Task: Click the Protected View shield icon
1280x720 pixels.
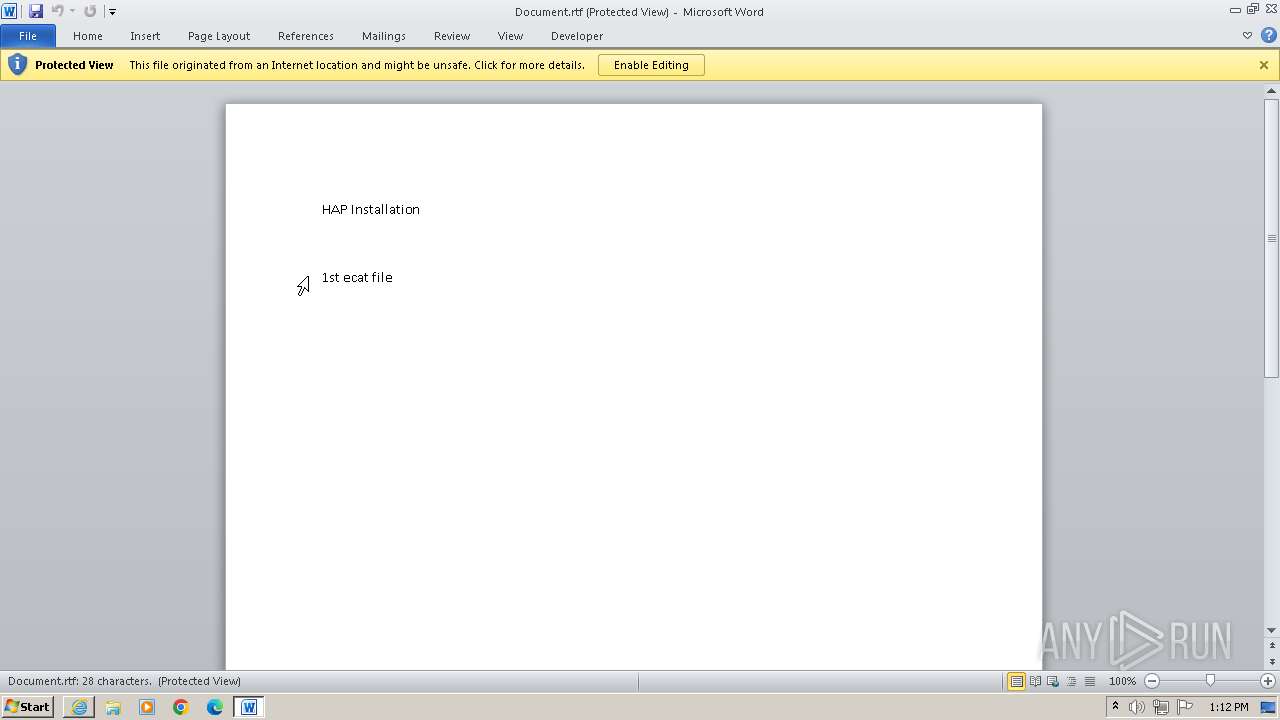Action: click(x=17, y=65)
